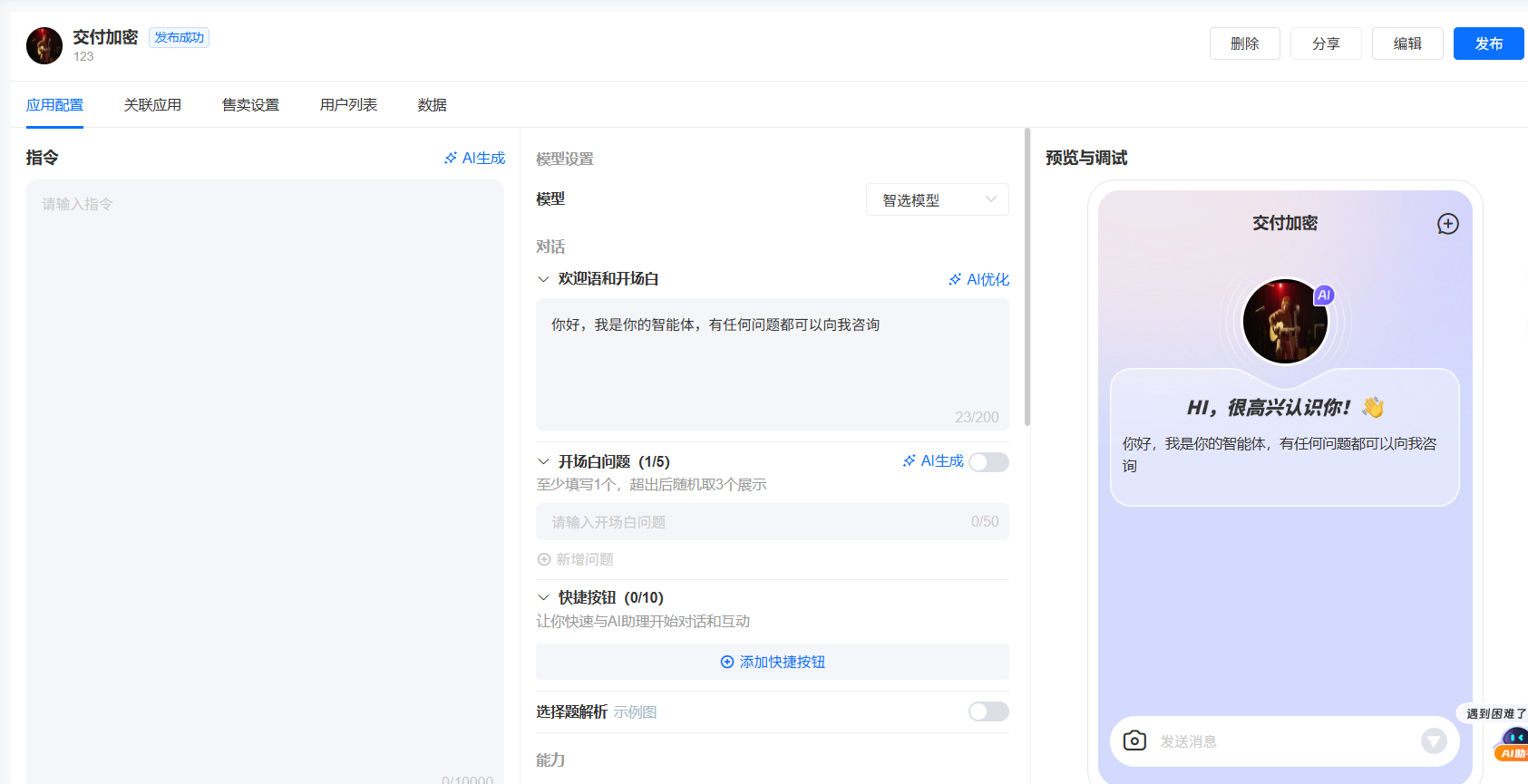Collapse the 快捷按钮 section
The image size is (1528, 784).
pyautogui.click(x=544, y=598)
